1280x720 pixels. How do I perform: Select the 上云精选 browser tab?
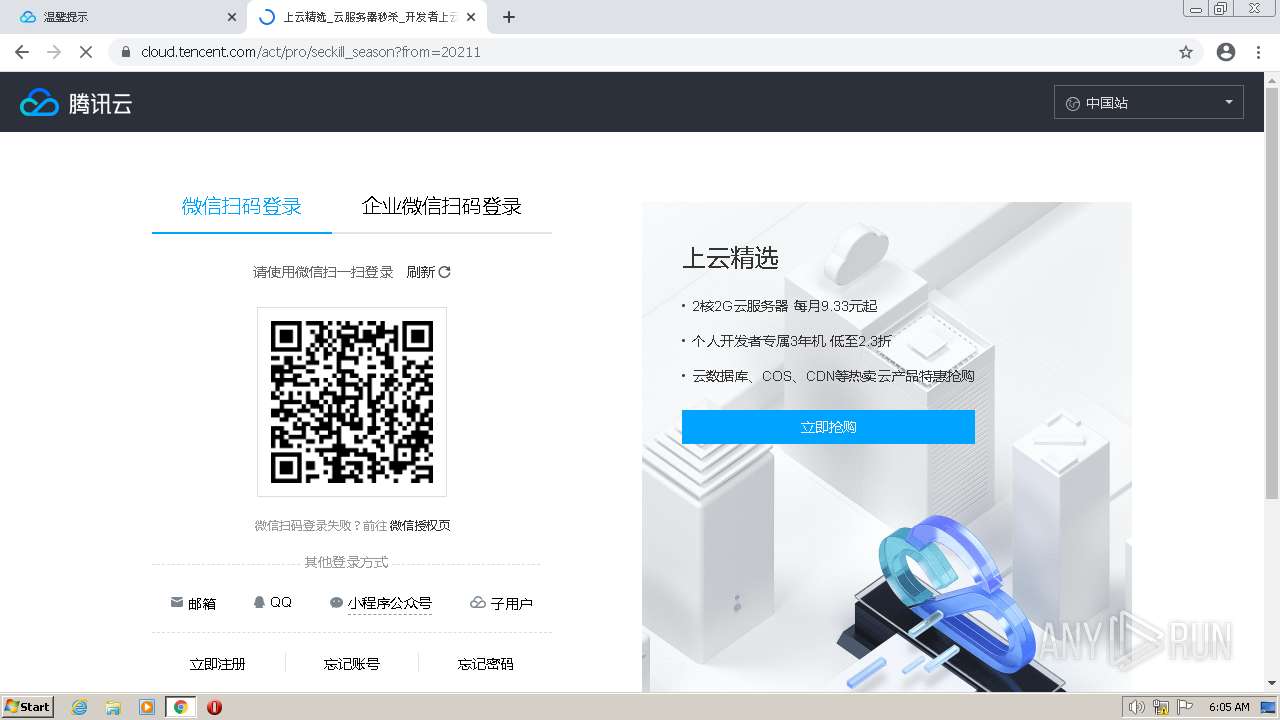tap(367, 17)
